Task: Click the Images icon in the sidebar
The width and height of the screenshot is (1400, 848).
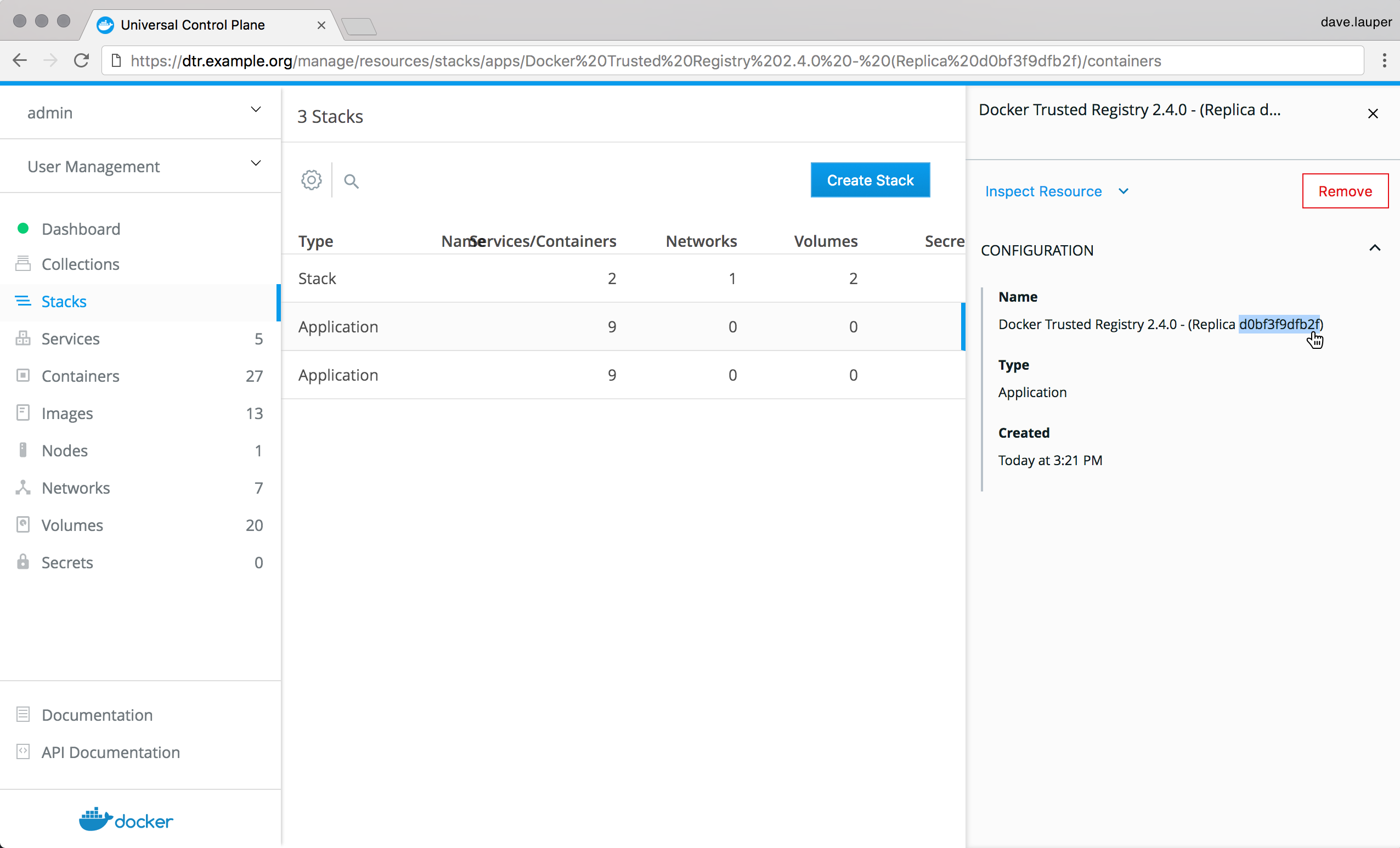Action: 22,413
